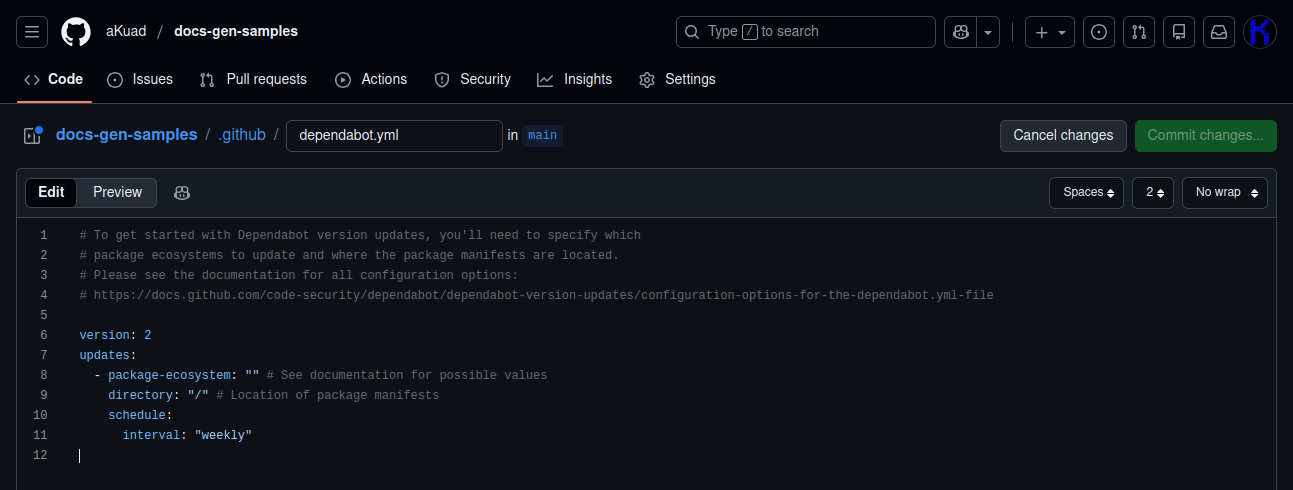Open the issues icon in header

[x=1099, y=32]
